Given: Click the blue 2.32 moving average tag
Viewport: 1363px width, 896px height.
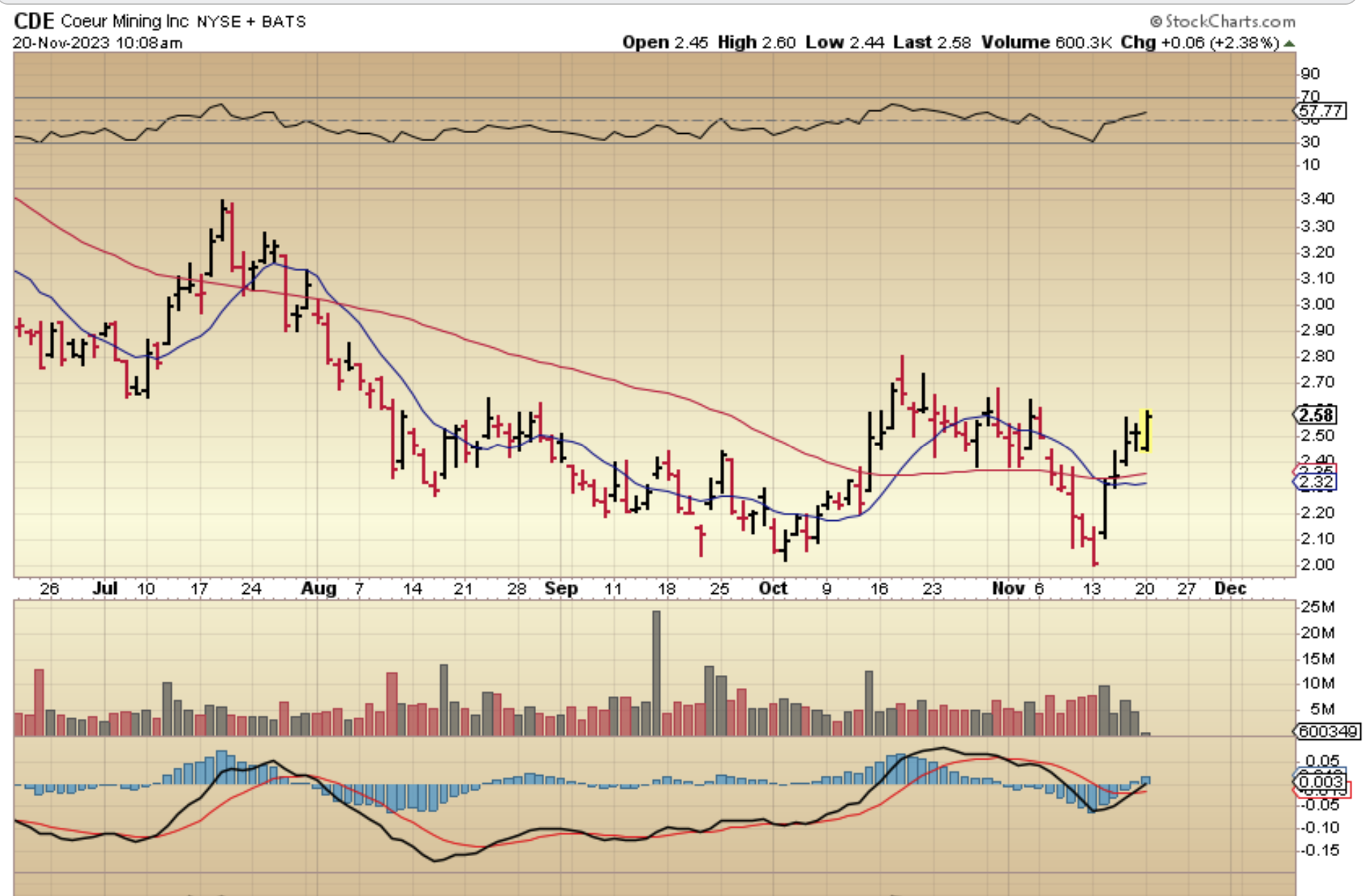Looking at the screenshot, I should [1316, 482].
